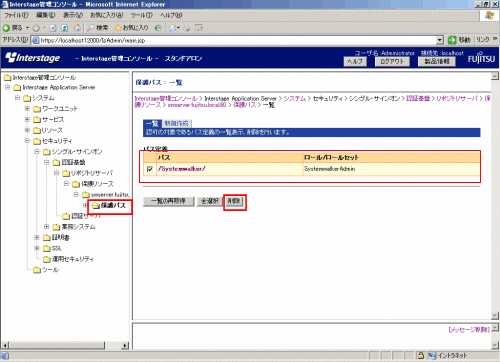500x362 pixels.
Task: Click the Interstage管理コンソール root folder icon
Action: pos(8,78)
